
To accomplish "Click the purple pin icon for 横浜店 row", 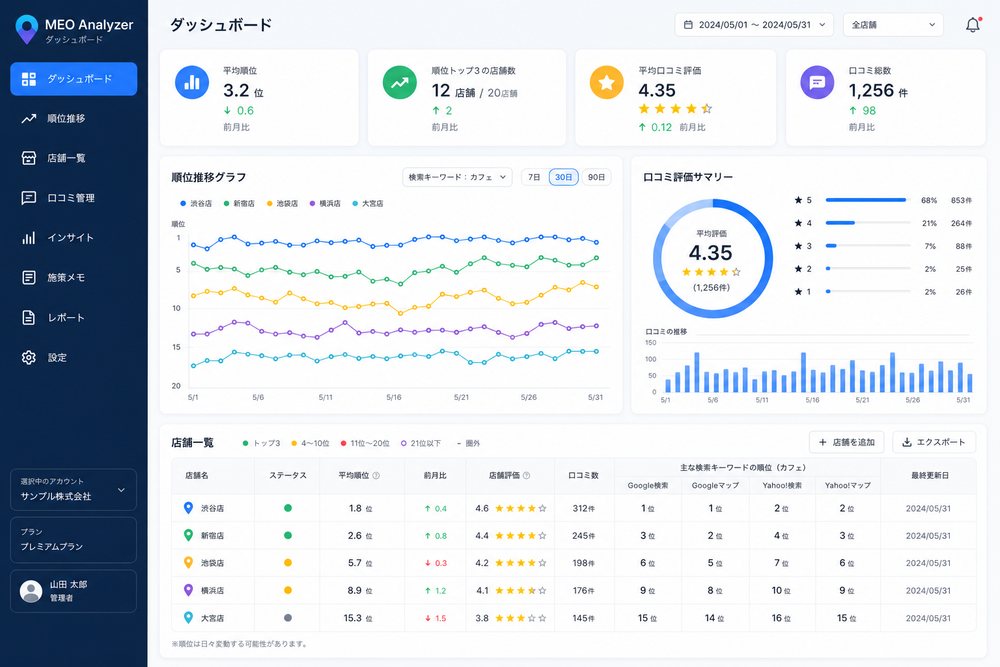I will coord(188,590).
